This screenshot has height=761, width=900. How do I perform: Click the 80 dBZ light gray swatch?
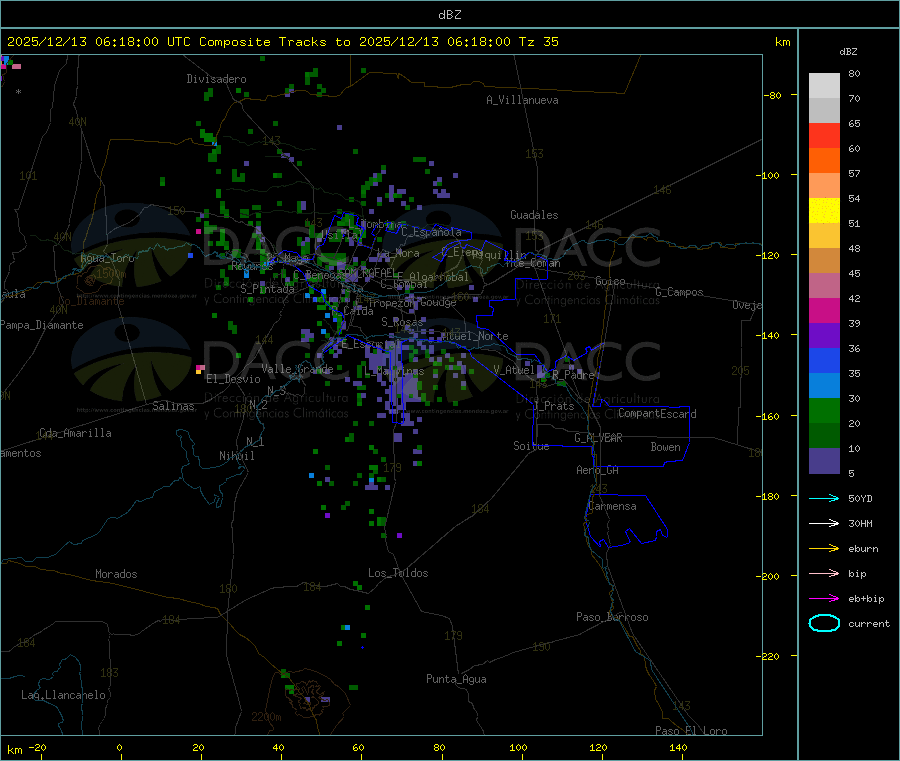[824, 85]
